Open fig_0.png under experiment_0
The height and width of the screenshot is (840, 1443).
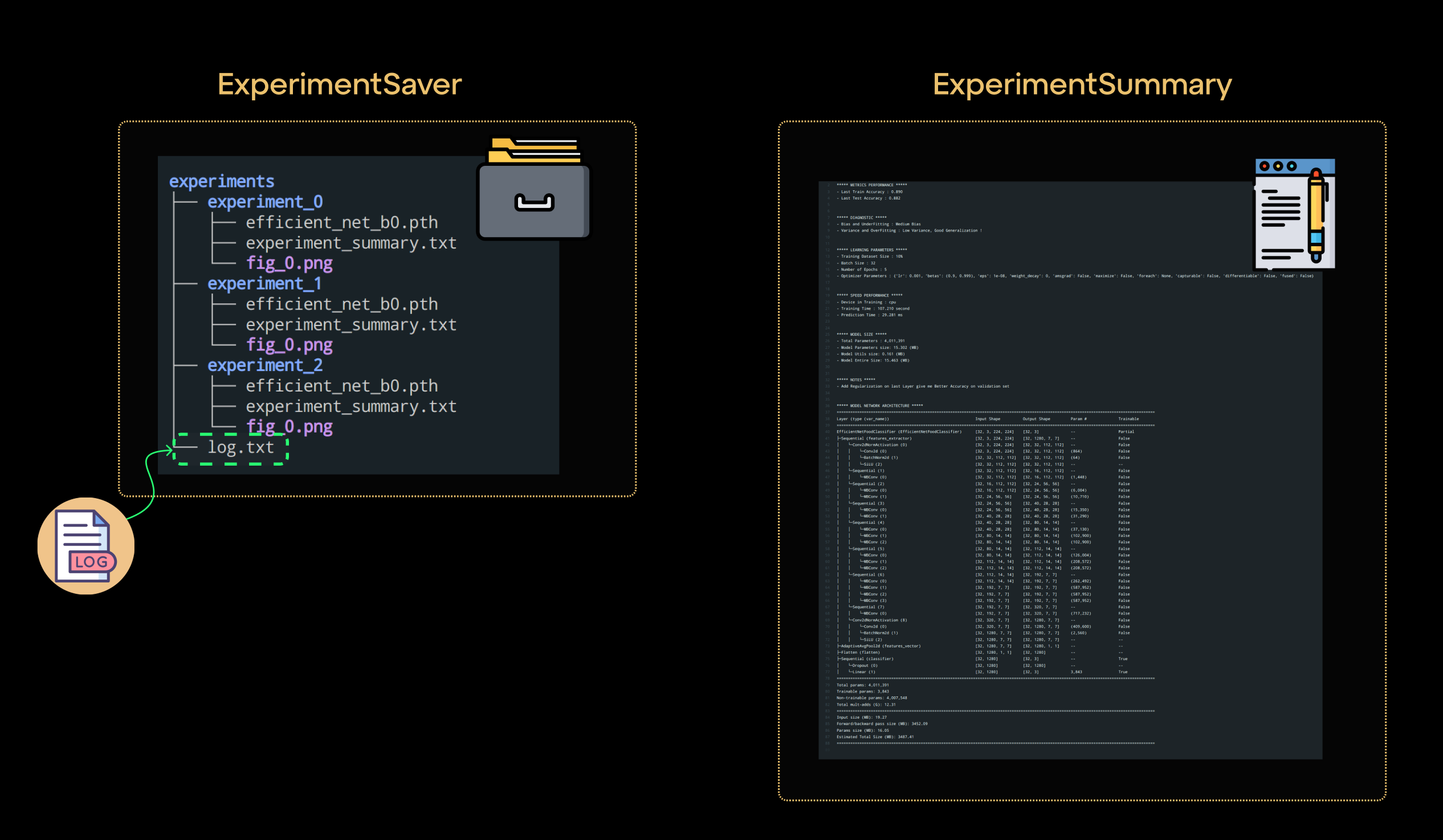pyautogui.click(x=289, y=263)
